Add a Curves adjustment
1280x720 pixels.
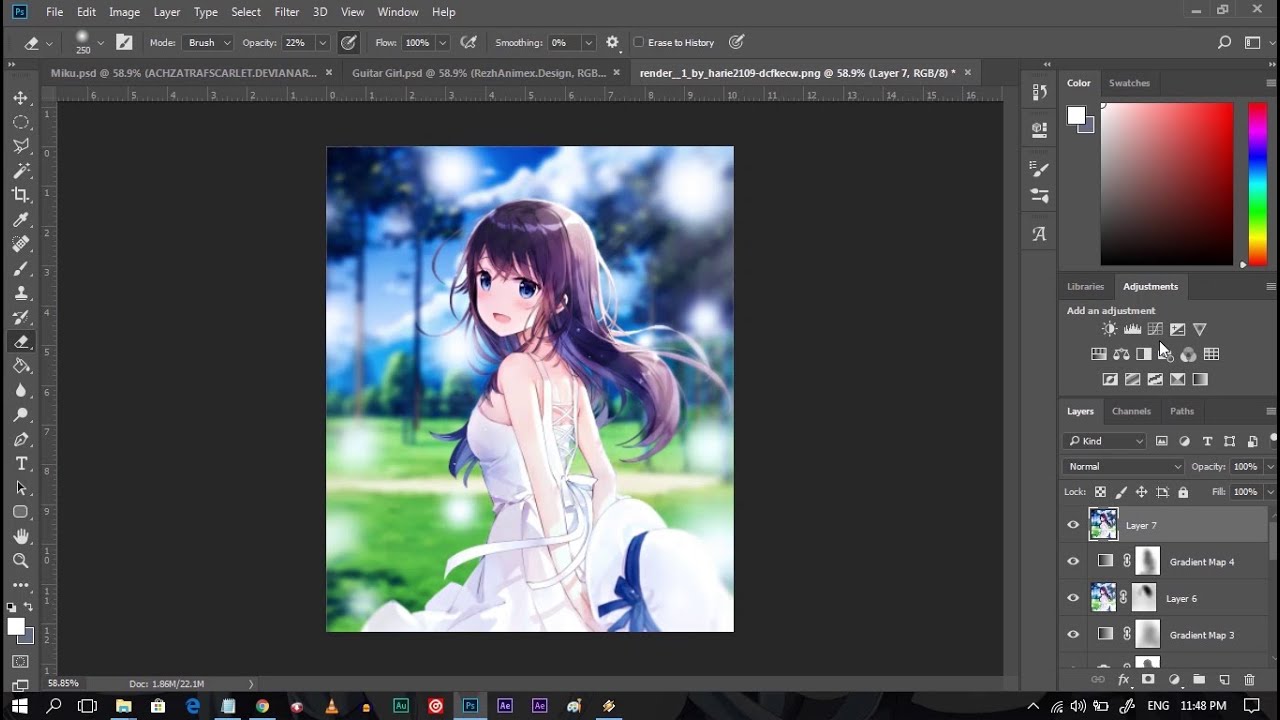coord(1155,329)
